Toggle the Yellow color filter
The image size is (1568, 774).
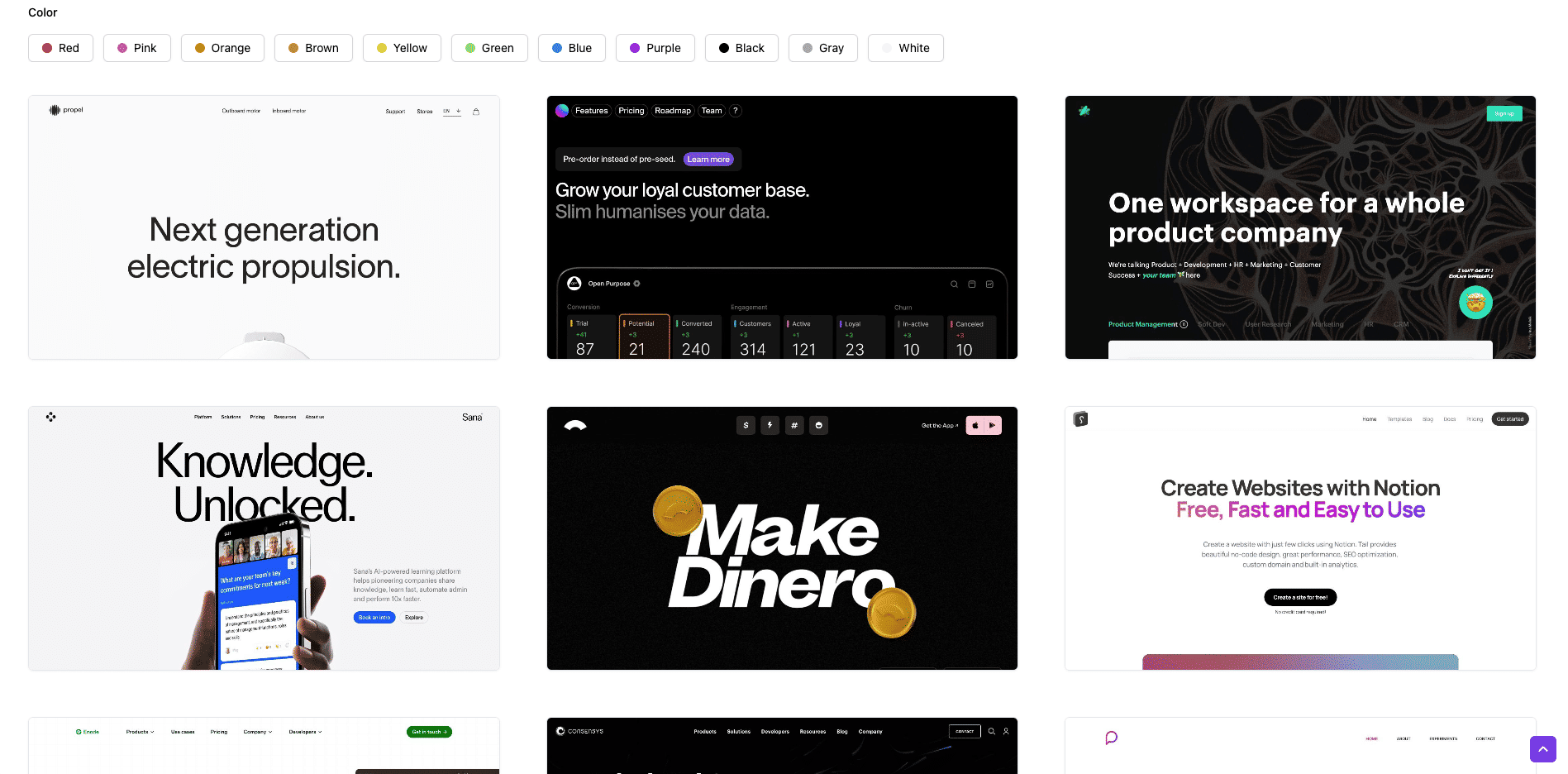click(x=402, y=48)
